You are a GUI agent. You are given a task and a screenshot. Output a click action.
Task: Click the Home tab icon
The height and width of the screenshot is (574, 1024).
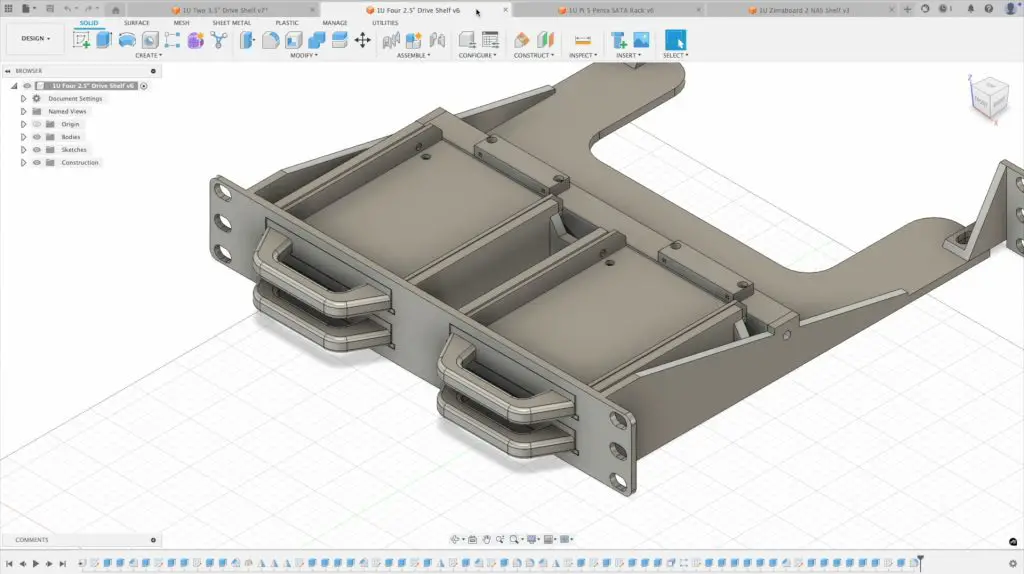115,10
